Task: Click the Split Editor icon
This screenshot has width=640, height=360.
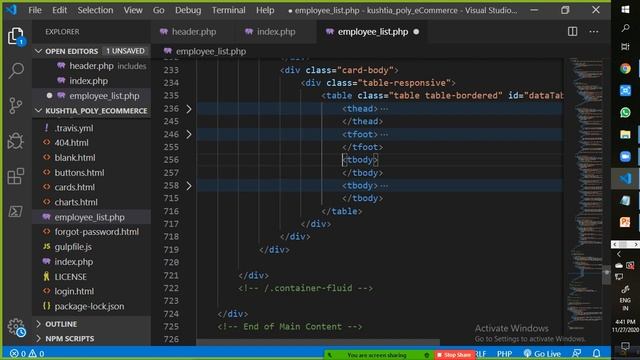Action: pos(572,31)
